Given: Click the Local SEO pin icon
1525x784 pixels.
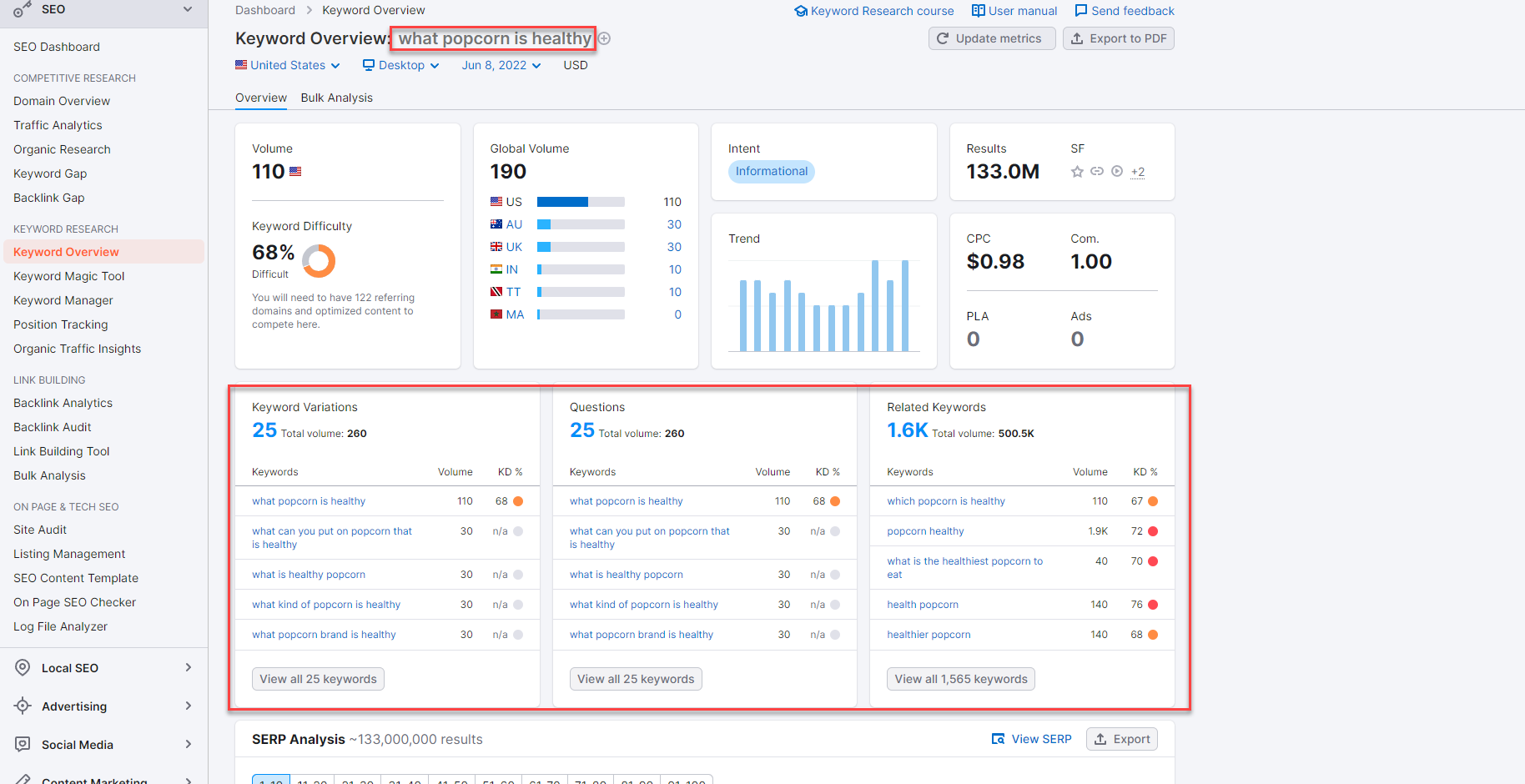Looking at the screenshot, I should (23, 667).
